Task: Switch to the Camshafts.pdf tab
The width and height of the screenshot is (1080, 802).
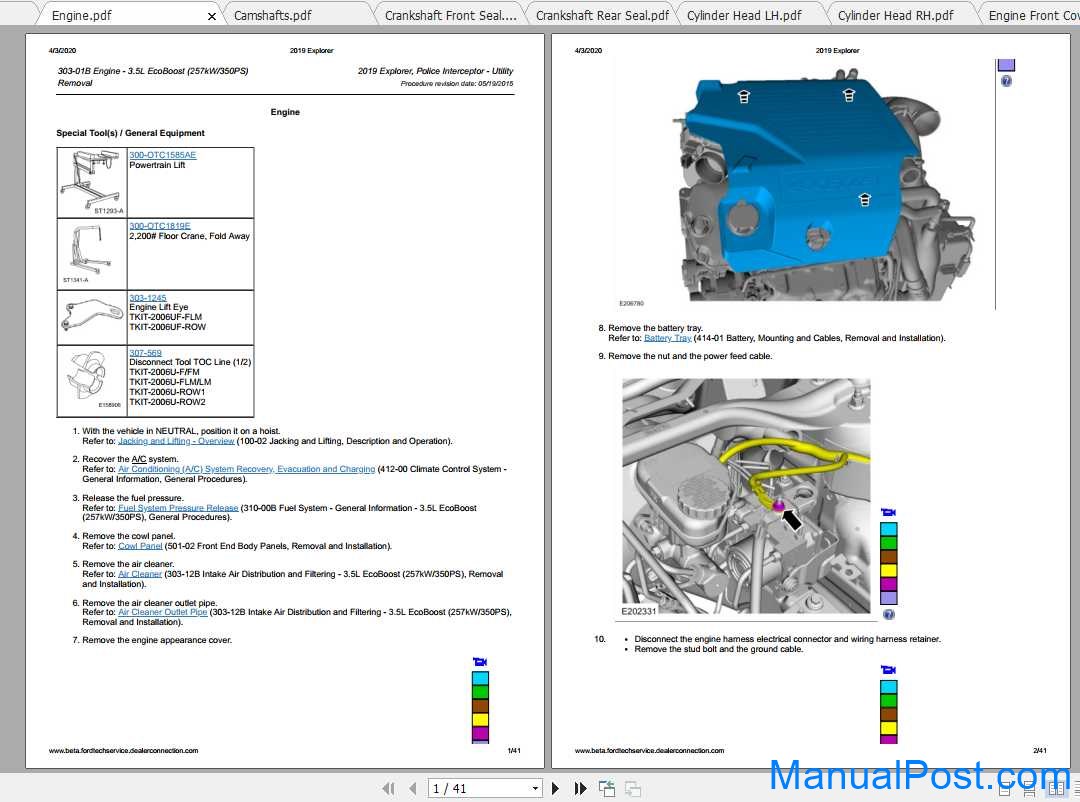Action: point(272,15)
